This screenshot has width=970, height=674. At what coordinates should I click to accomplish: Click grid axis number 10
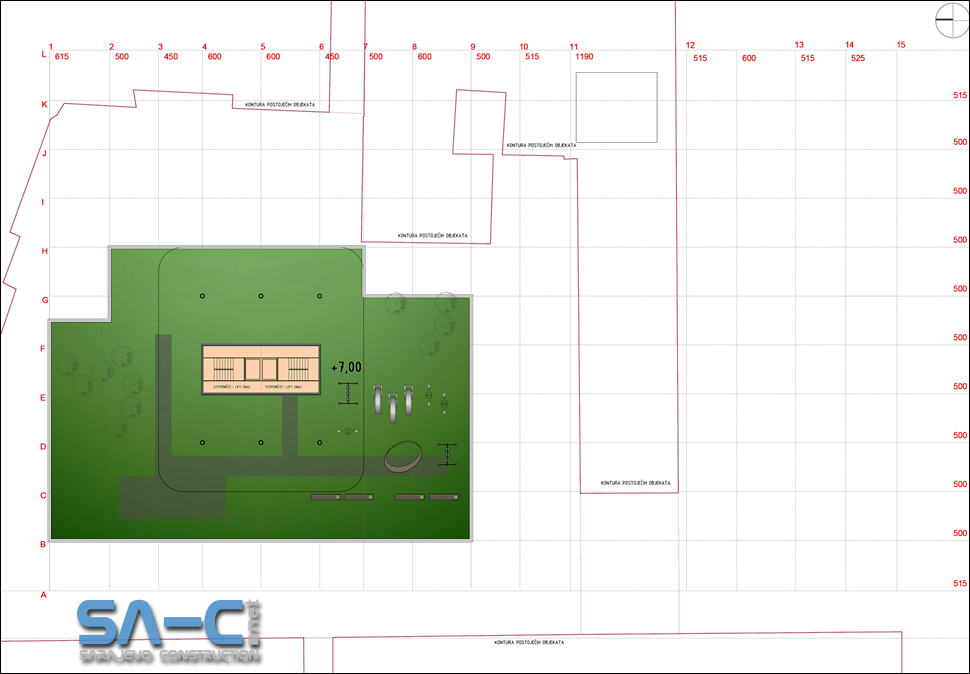tap(524, 46)
